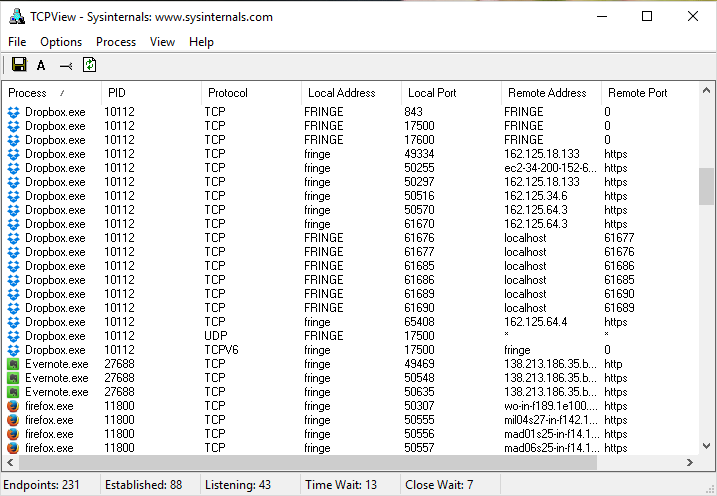
Task: Open the Options menu
Action: 61,42
